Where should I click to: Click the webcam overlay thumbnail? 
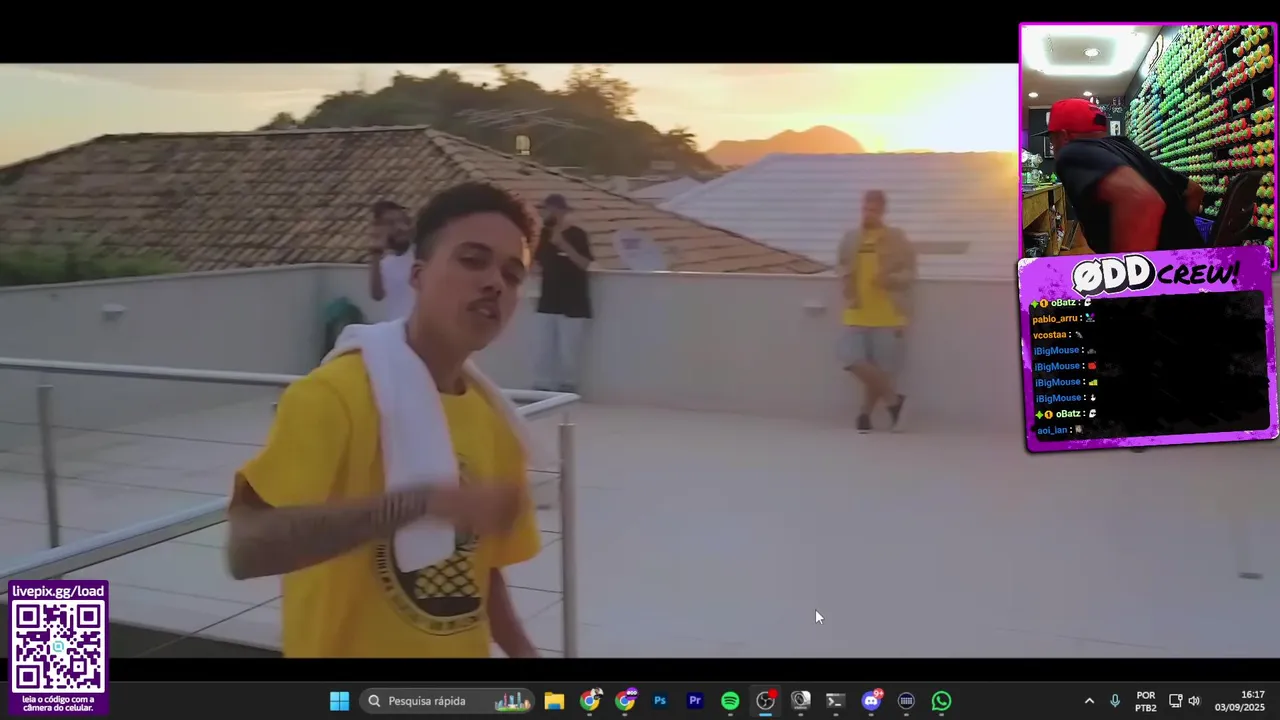coord(1148,140)
